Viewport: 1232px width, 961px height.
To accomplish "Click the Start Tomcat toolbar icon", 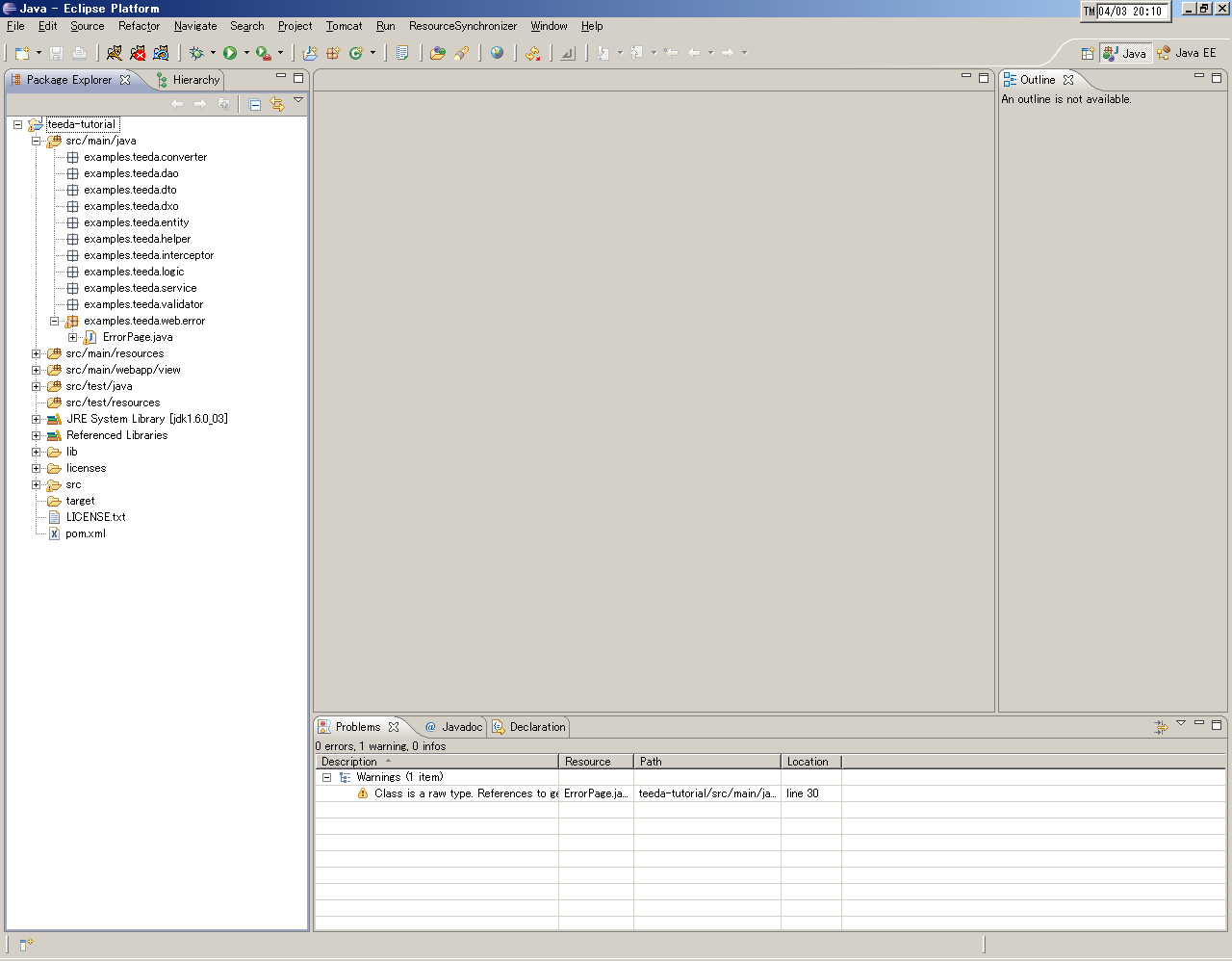I will (x=115, y=53).
